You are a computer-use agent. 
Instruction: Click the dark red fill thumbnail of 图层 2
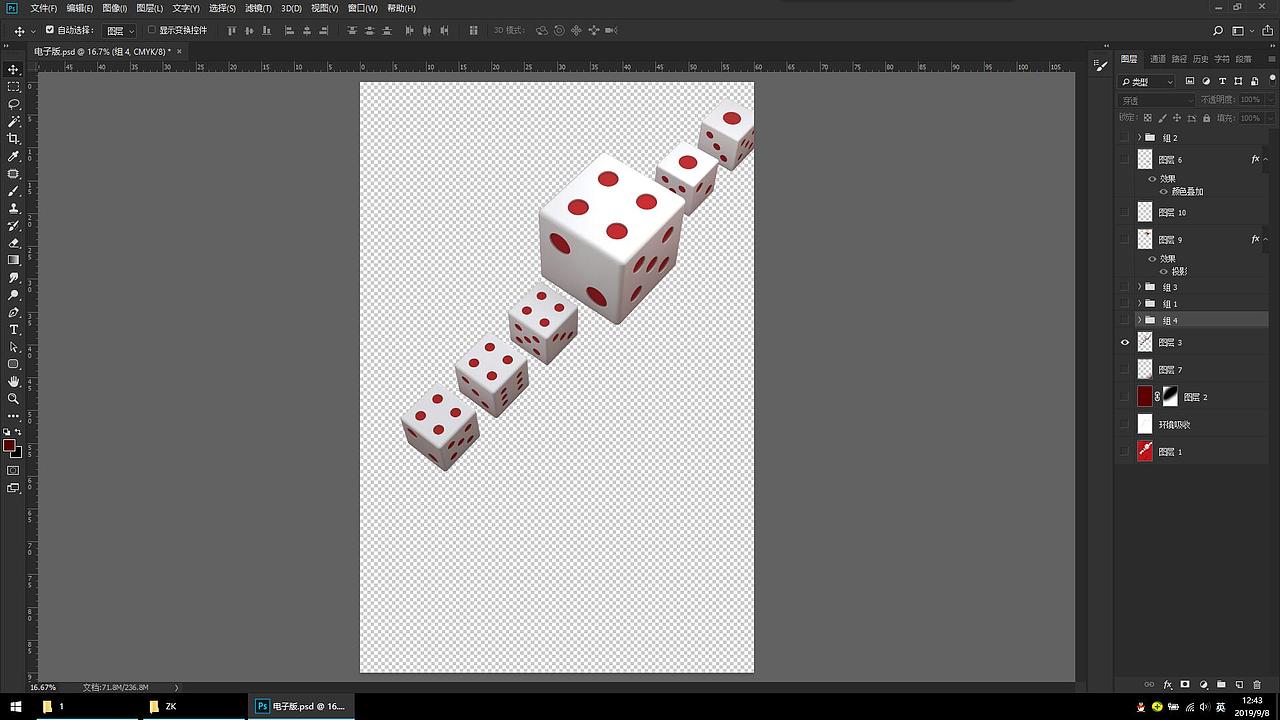click(1145, 397)
